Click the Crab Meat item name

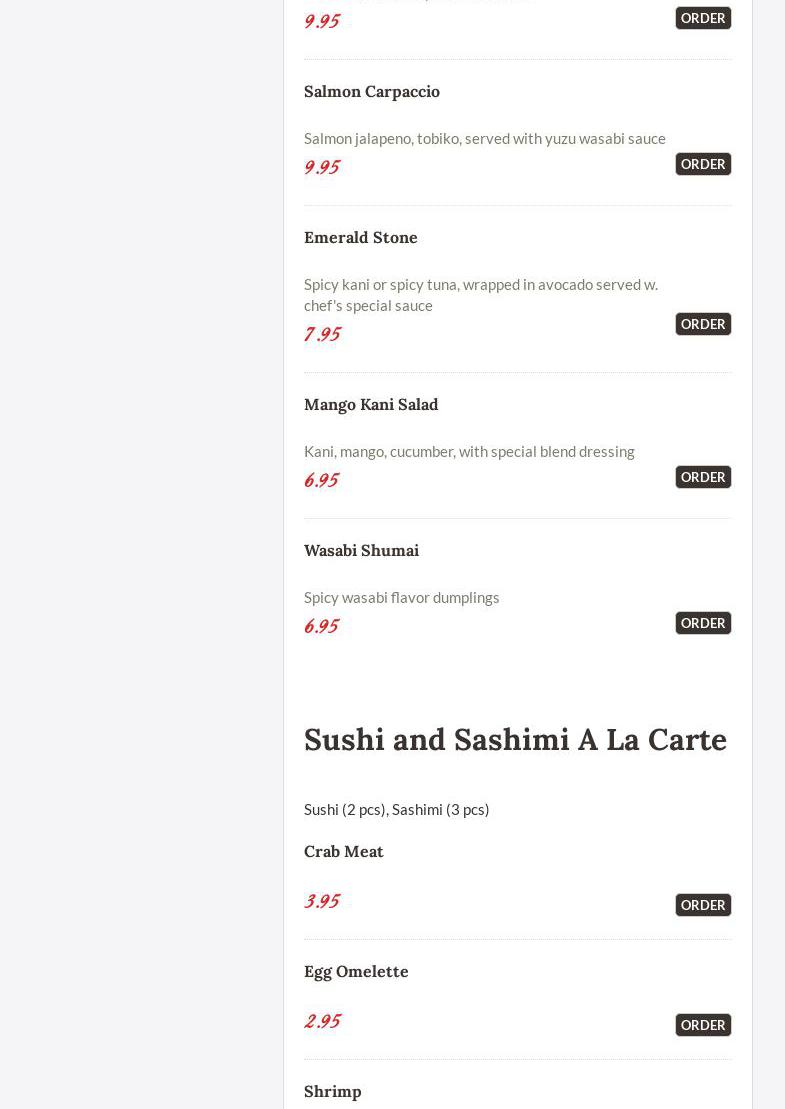pos(344,851)
